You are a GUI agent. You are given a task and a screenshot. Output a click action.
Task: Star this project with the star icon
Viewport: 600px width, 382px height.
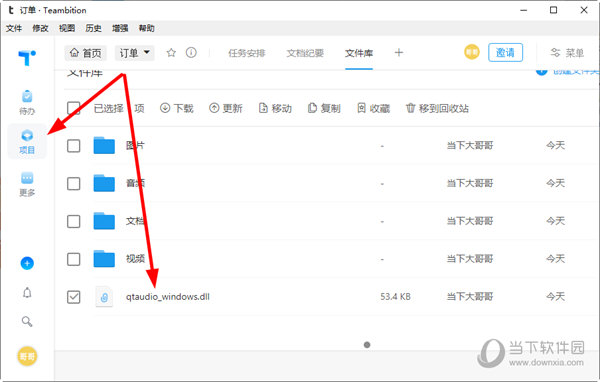pos(171,53)
